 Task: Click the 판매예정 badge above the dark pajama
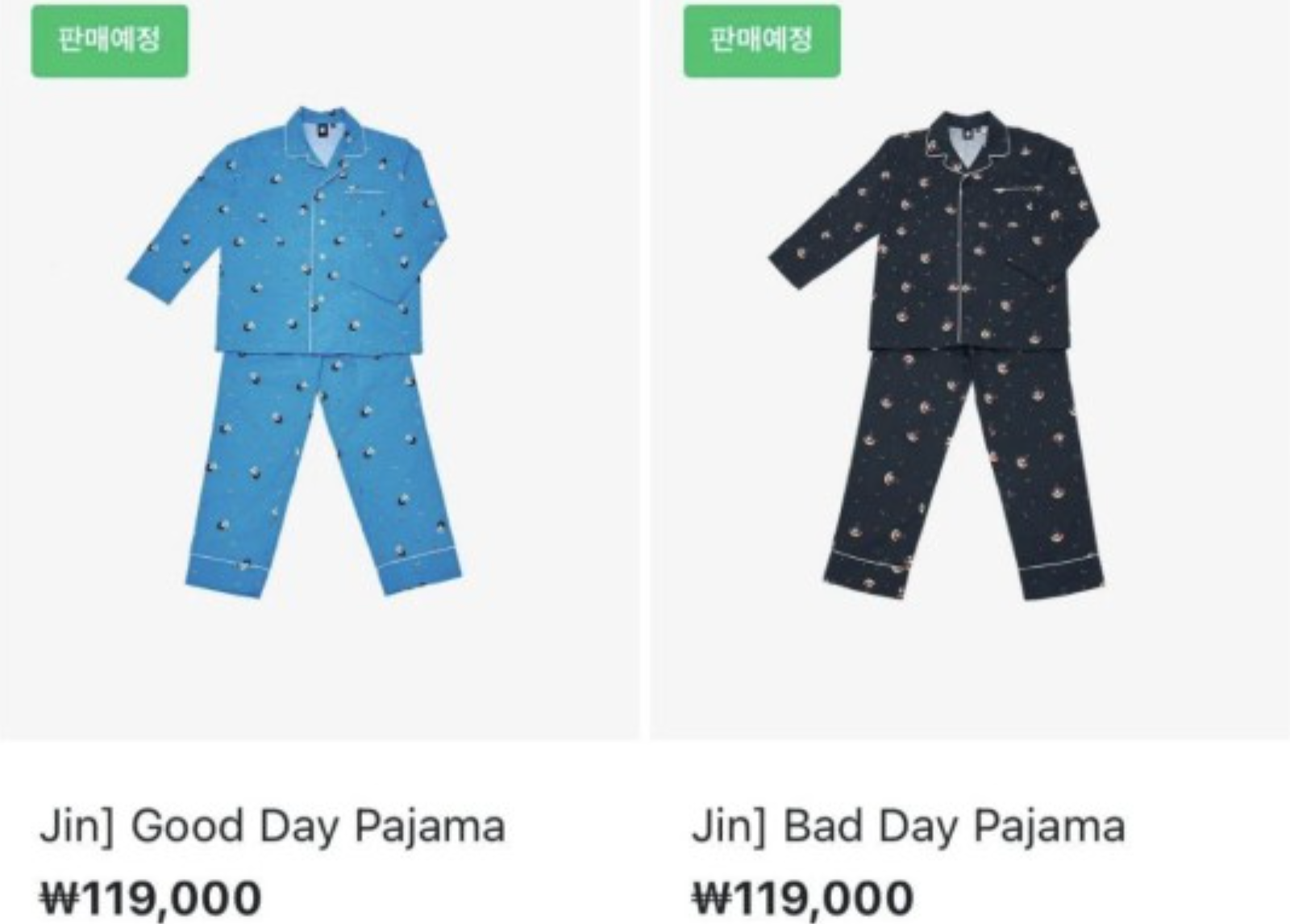762,41
